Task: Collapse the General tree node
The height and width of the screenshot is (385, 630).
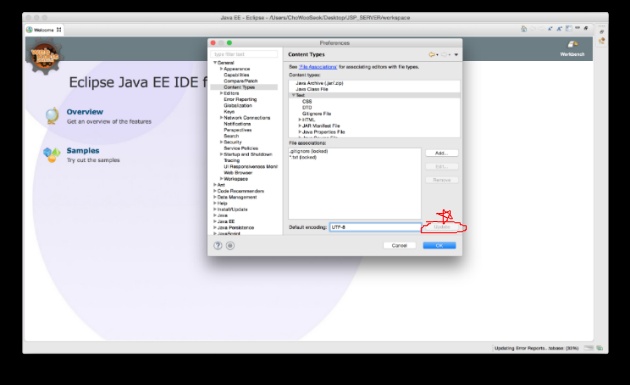Action: 215,63
